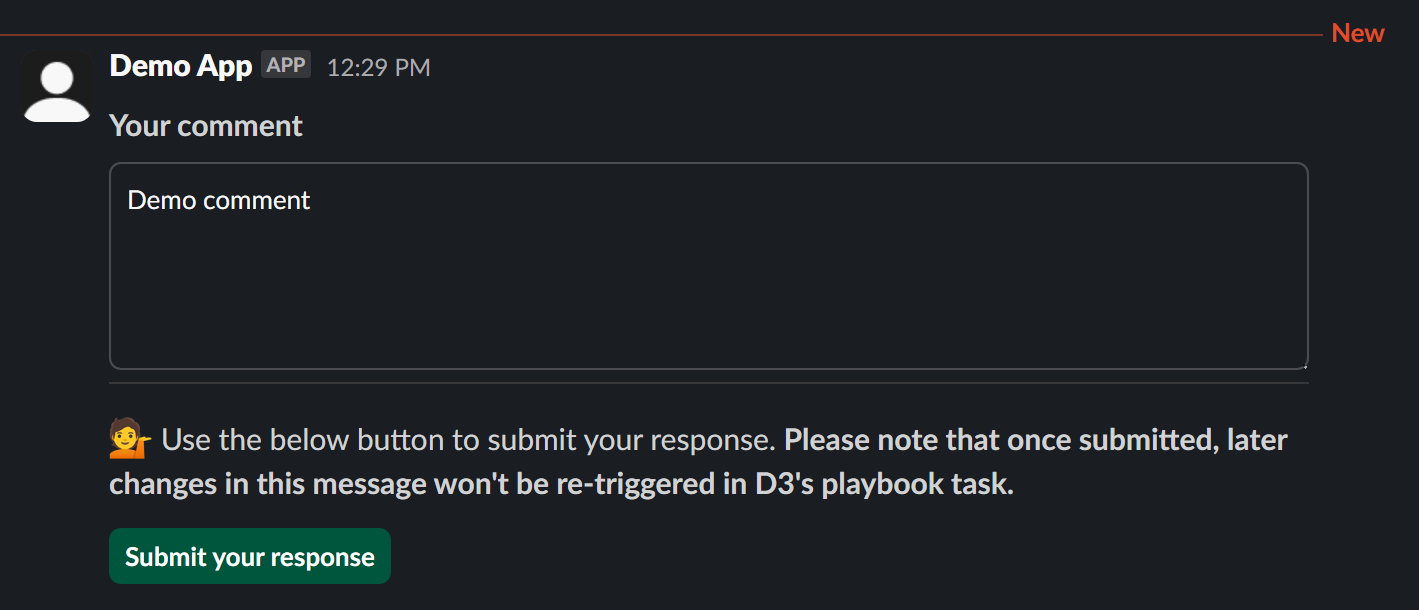Click the gray divider below the comment box
The height and width of the screenshot is (610, 1419).
pyautogui.click(x=708, y=383)
